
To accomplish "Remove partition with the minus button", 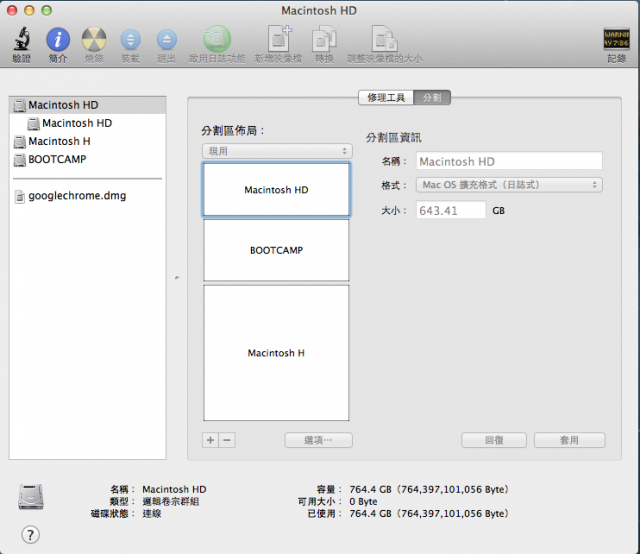I will [x=227, y=440].
